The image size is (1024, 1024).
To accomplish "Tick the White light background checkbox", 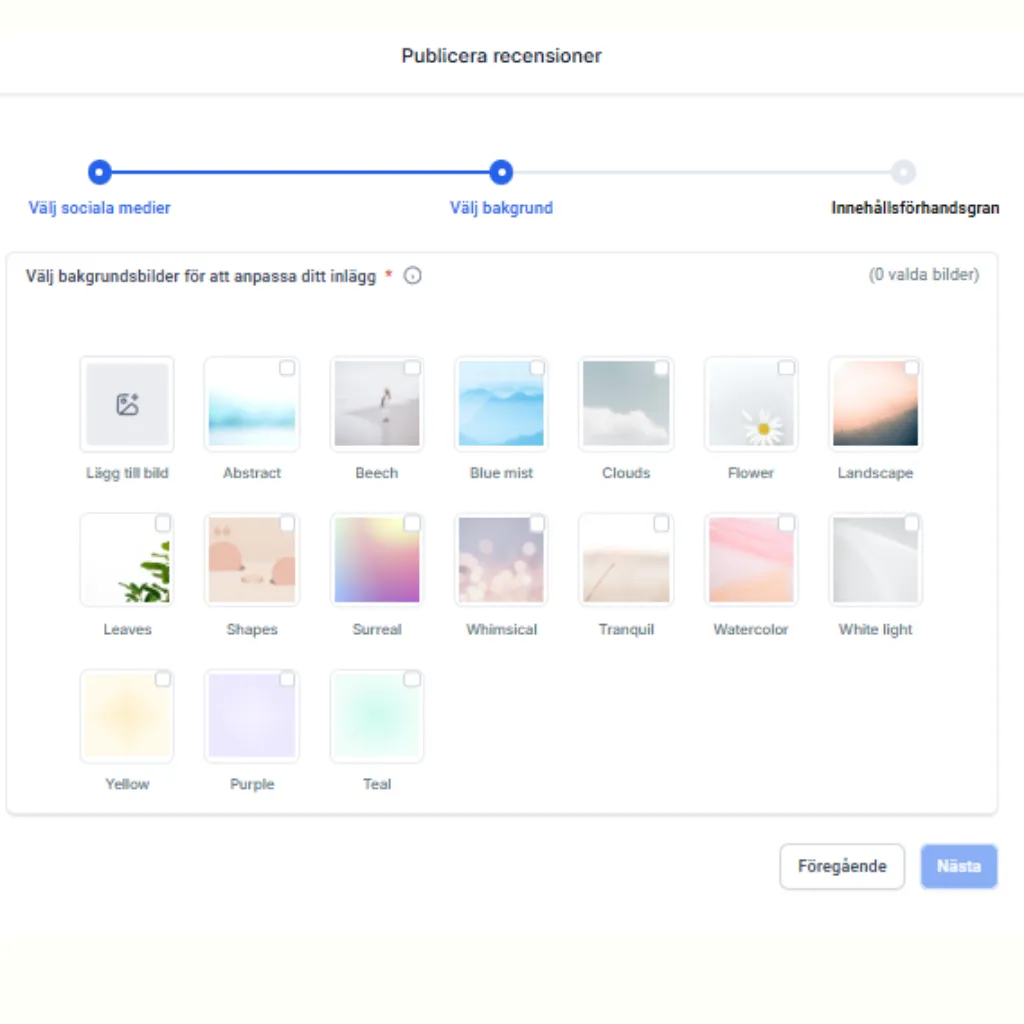I will click(912, 524).
